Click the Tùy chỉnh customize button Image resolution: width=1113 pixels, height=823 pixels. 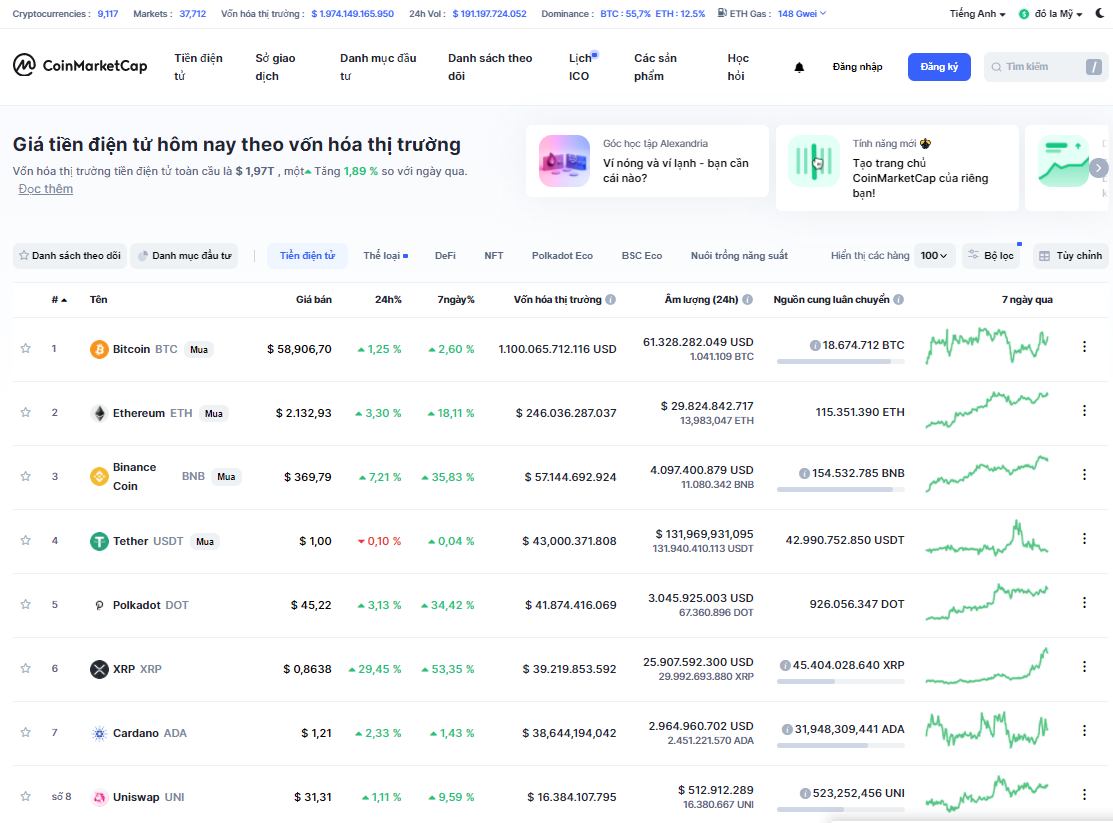tap(1070, 256)
